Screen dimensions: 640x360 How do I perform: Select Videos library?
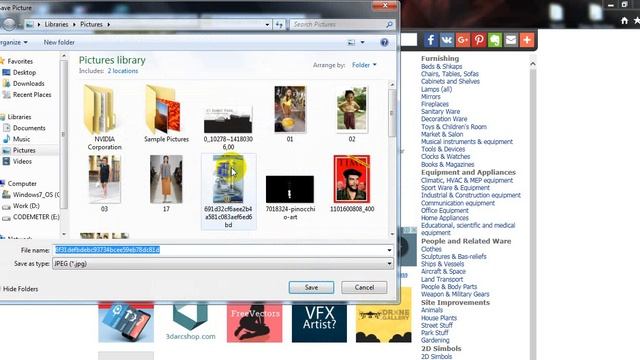pos(22,161)
